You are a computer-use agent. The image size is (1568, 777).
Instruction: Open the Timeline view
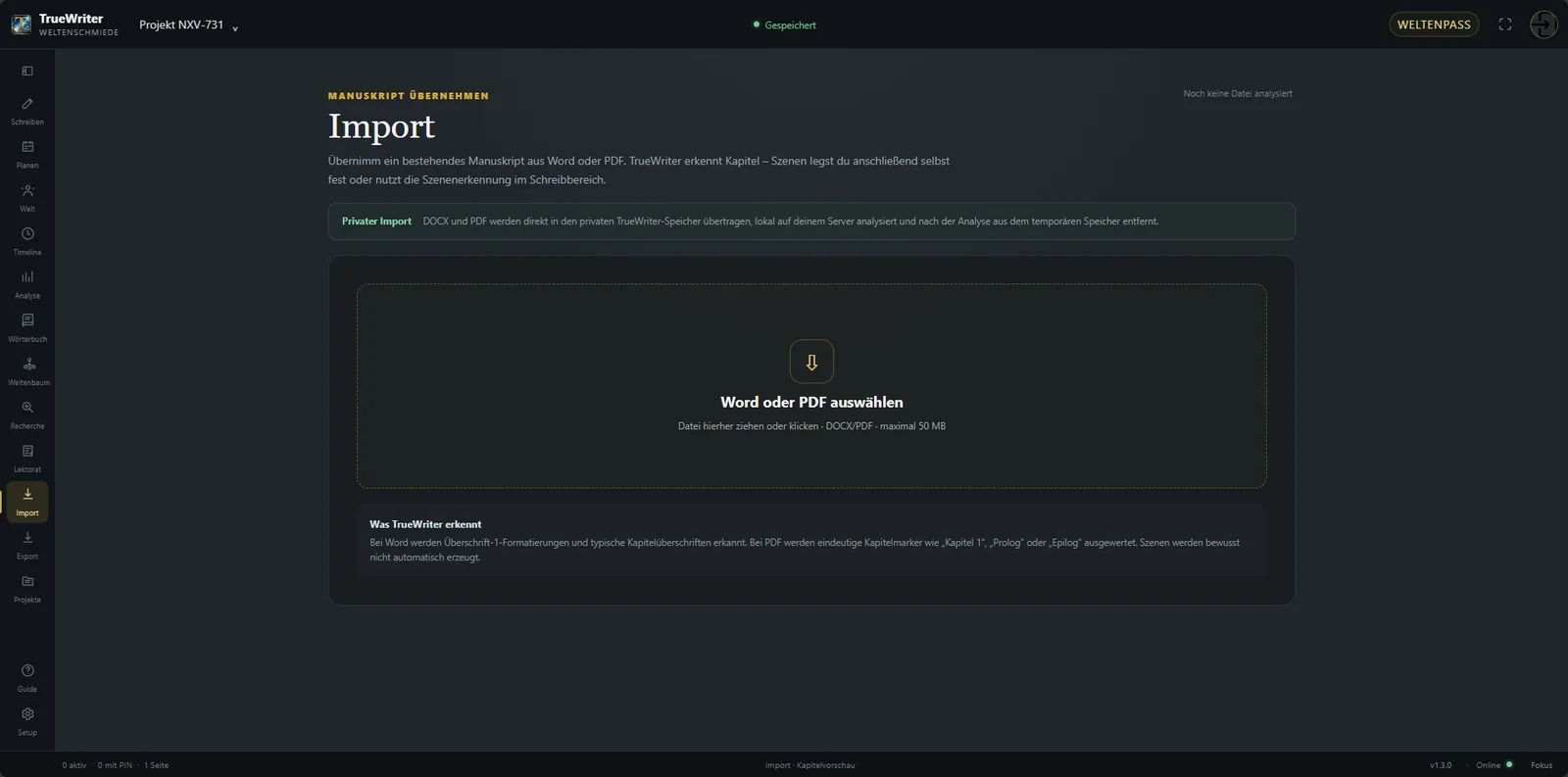27,241
